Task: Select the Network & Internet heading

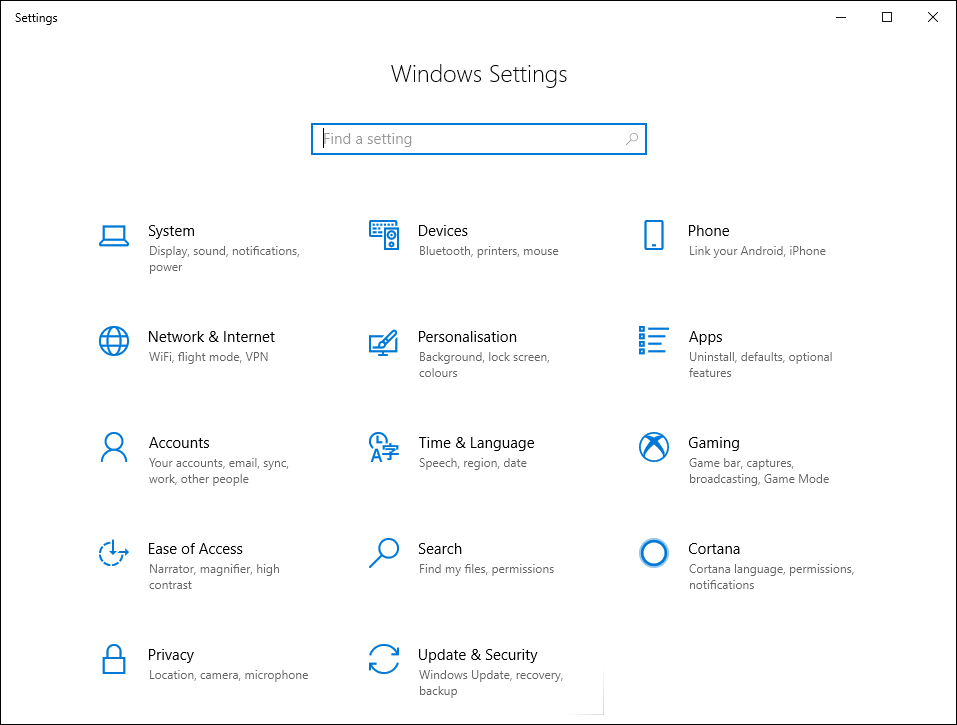Action: [211, 337]
